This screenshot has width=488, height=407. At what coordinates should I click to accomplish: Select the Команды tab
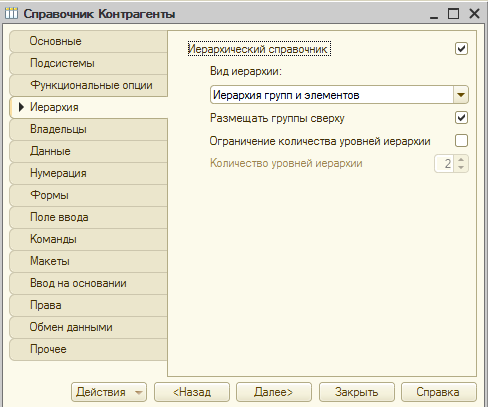coord(88,239)
